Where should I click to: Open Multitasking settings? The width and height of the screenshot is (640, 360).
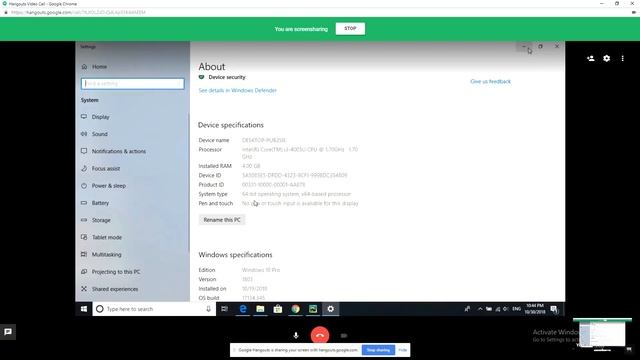coord(106,254)
